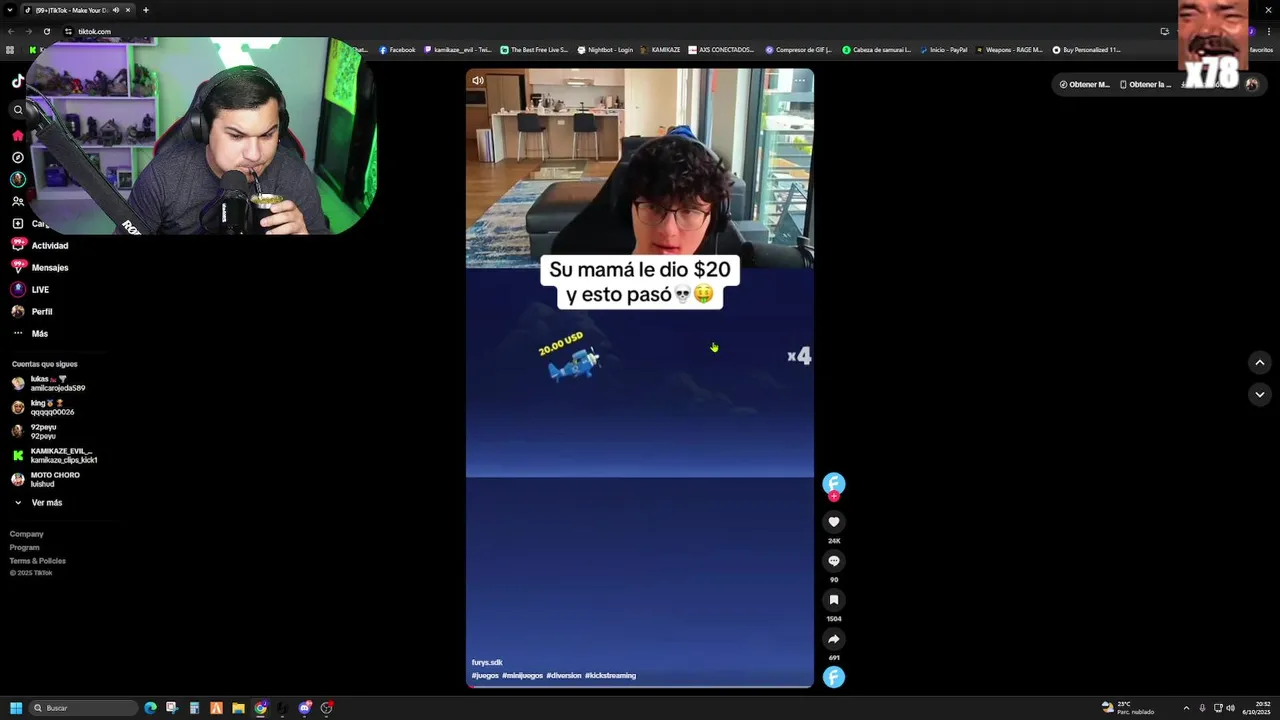This screenshot has width=1280, height=720.
Task: Open Chrome from the taskbar
Action: point(260,708)
